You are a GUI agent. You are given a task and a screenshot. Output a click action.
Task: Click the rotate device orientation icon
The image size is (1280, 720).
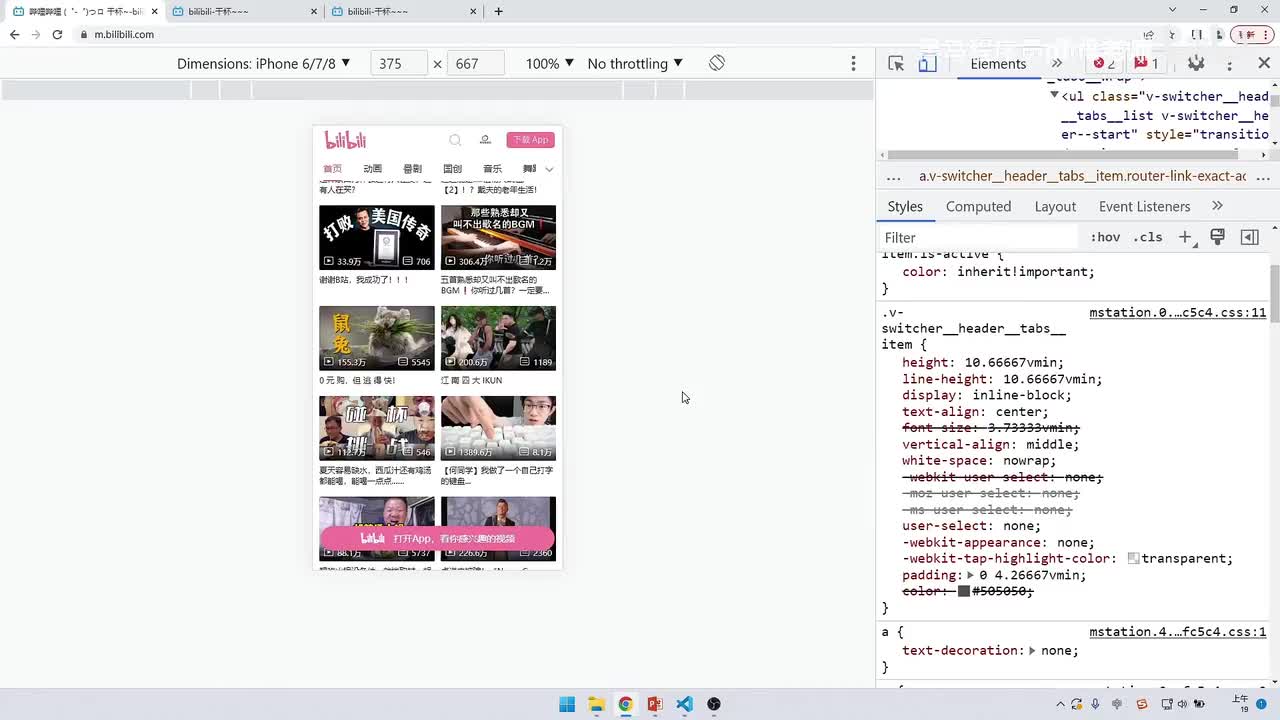click(x=717, y=63)
